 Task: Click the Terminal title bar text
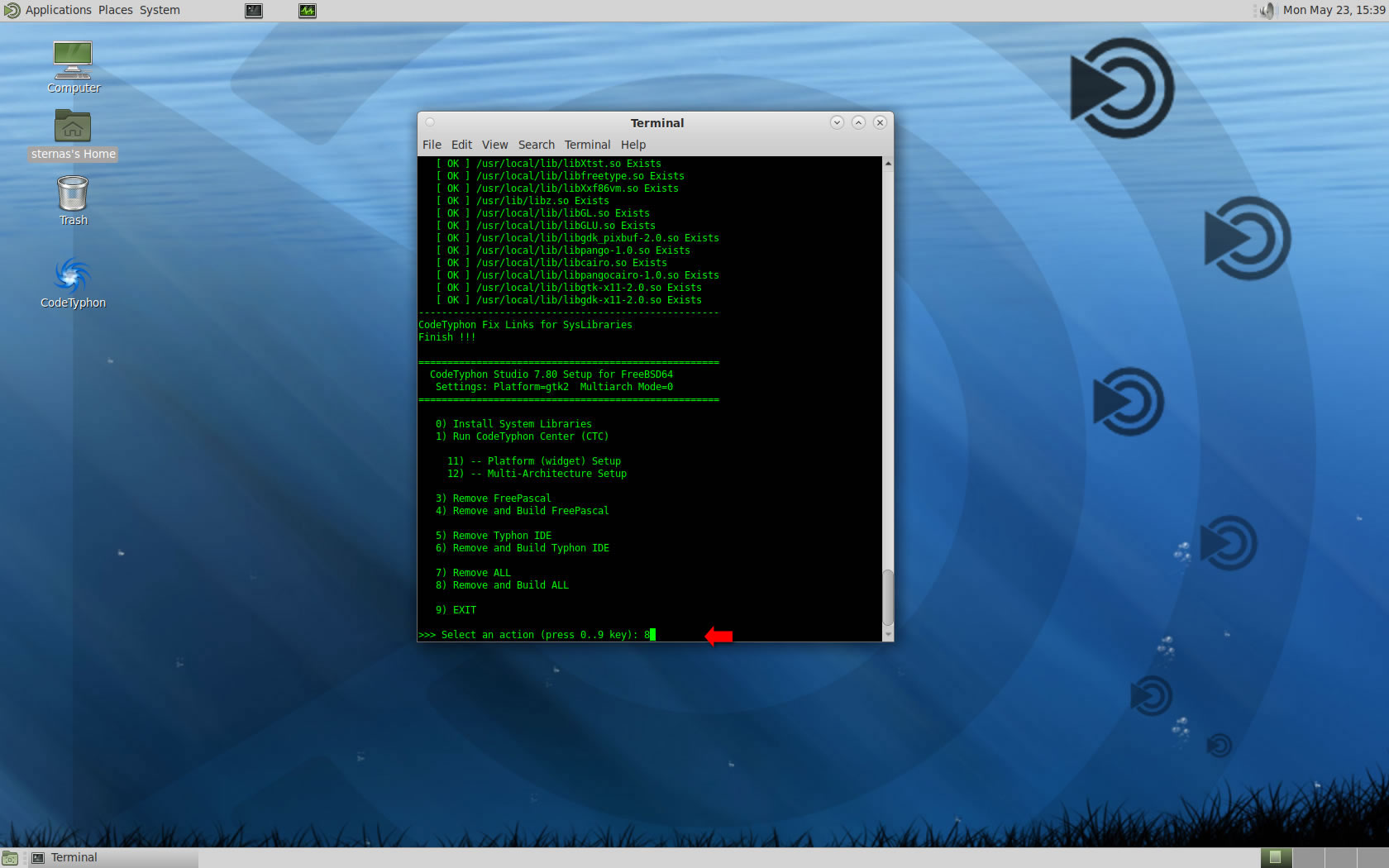(657, 123)
